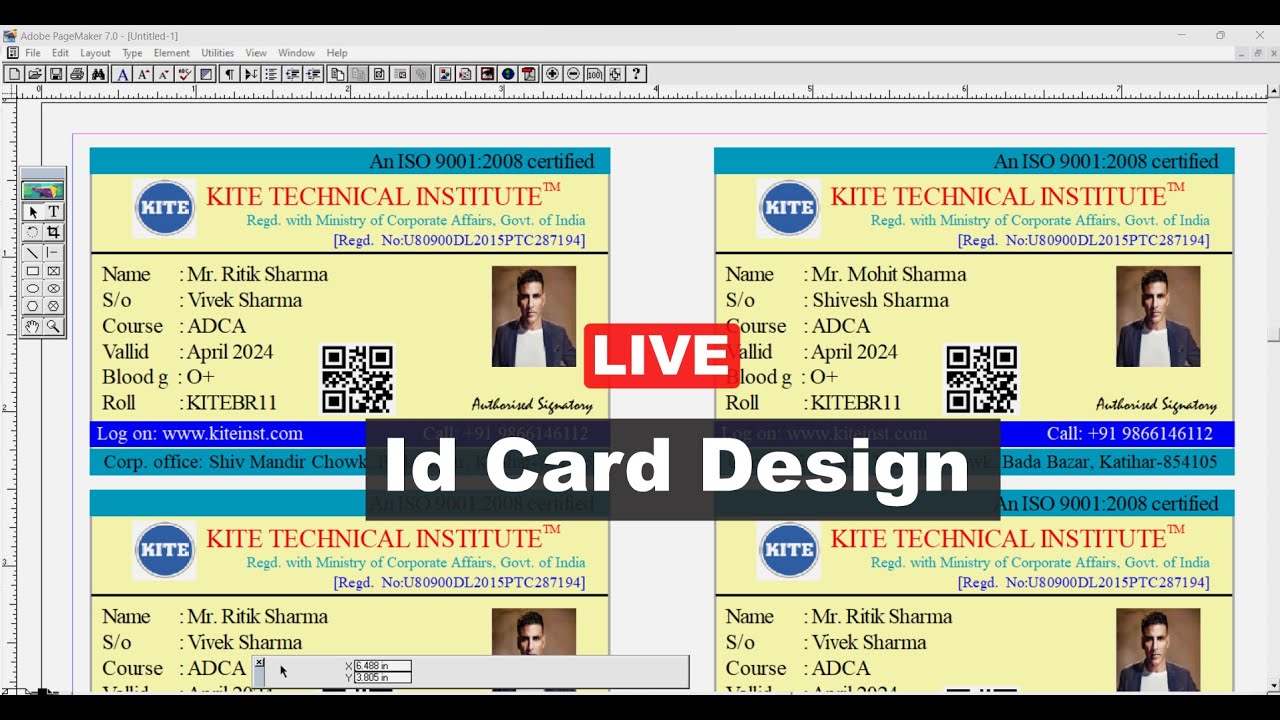Click the New document toolbar icon

(x=14, y=74)
